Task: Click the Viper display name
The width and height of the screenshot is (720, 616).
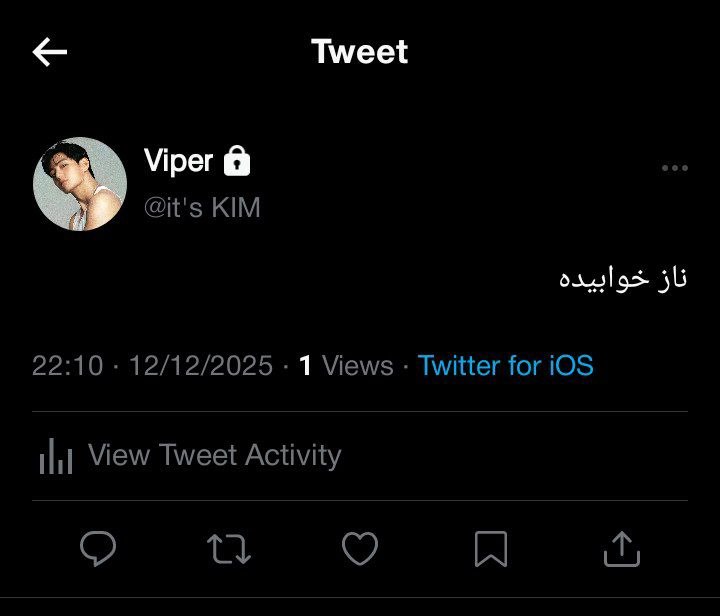Action: (x=178, y=161)
